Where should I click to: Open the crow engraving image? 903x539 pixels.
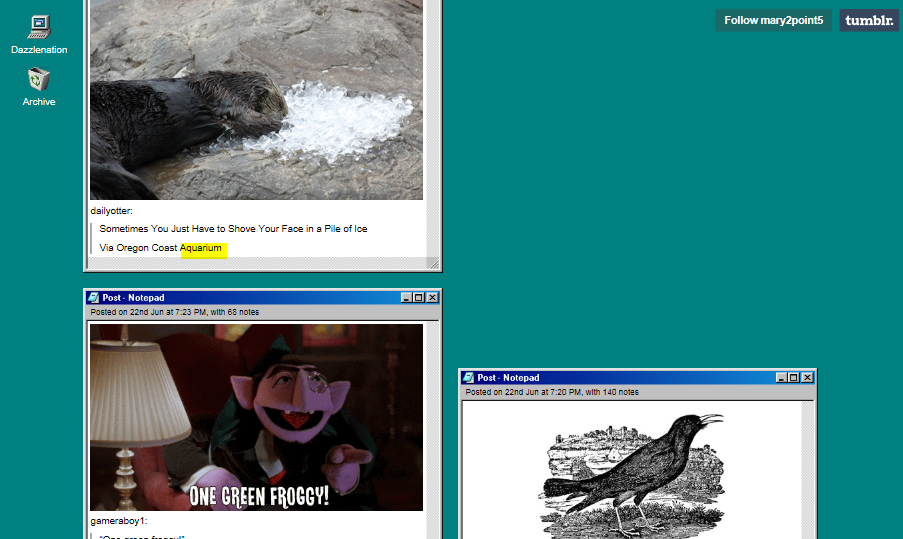(x=632, y=475)
